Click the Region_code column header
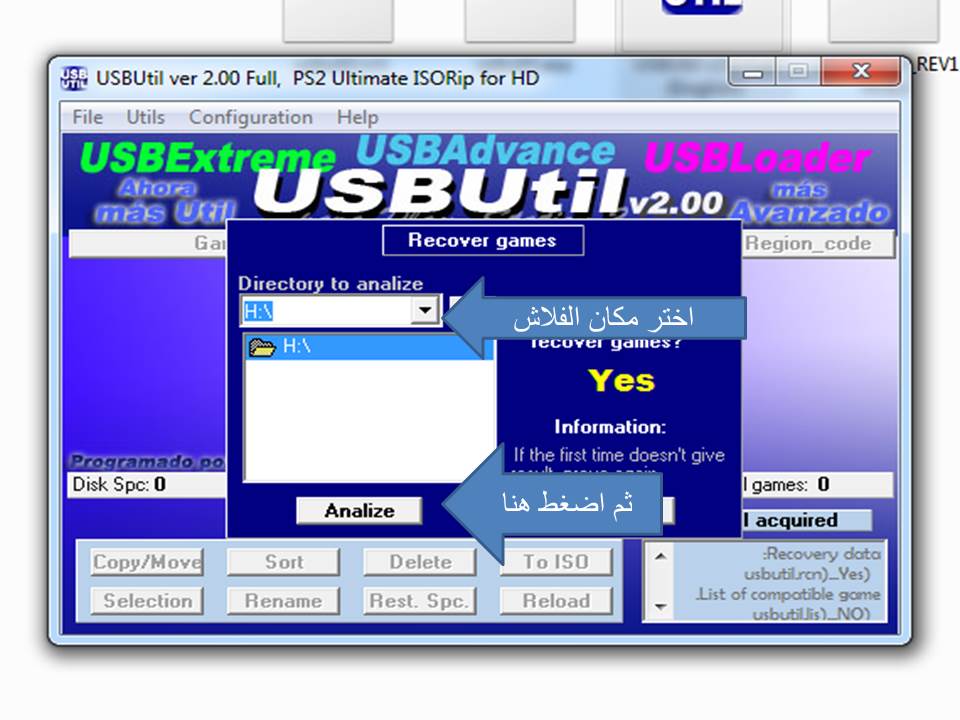This screenshot has height=720, width=960. 818,244
